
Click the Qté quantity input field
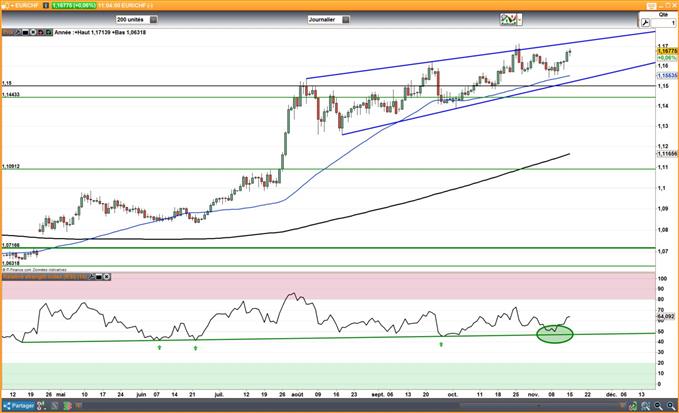pos(663,23)
